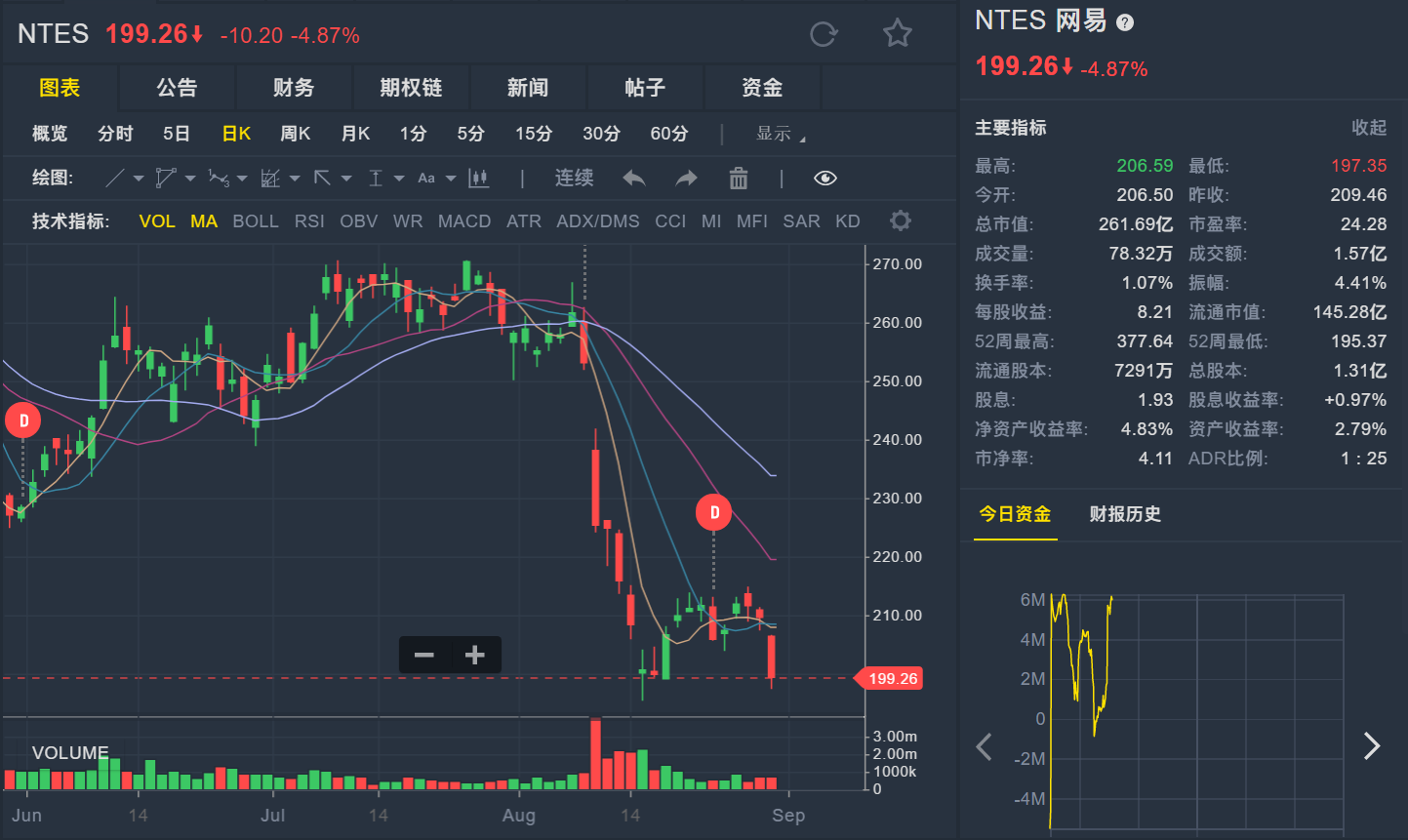Viewport: 1408px width, 840px height.
Task: Select the polygon shape drawing tool
Action: click(166, 179)
